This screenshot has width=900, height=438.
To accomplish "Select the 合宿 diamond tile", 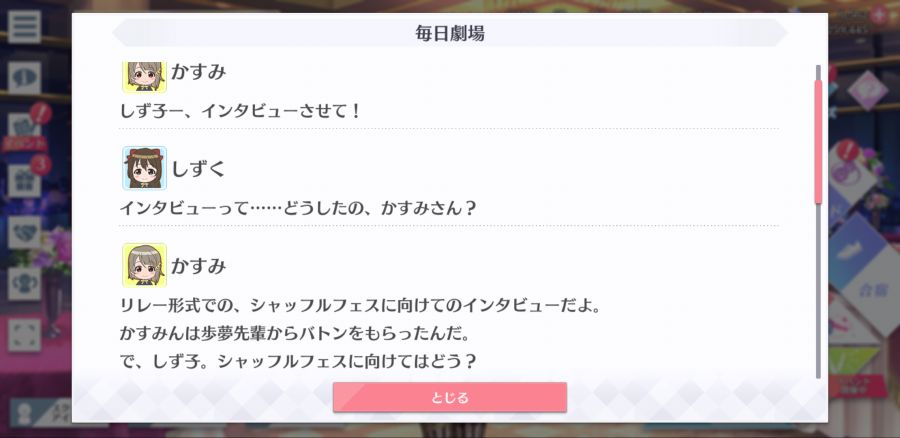I will [875, 292].
